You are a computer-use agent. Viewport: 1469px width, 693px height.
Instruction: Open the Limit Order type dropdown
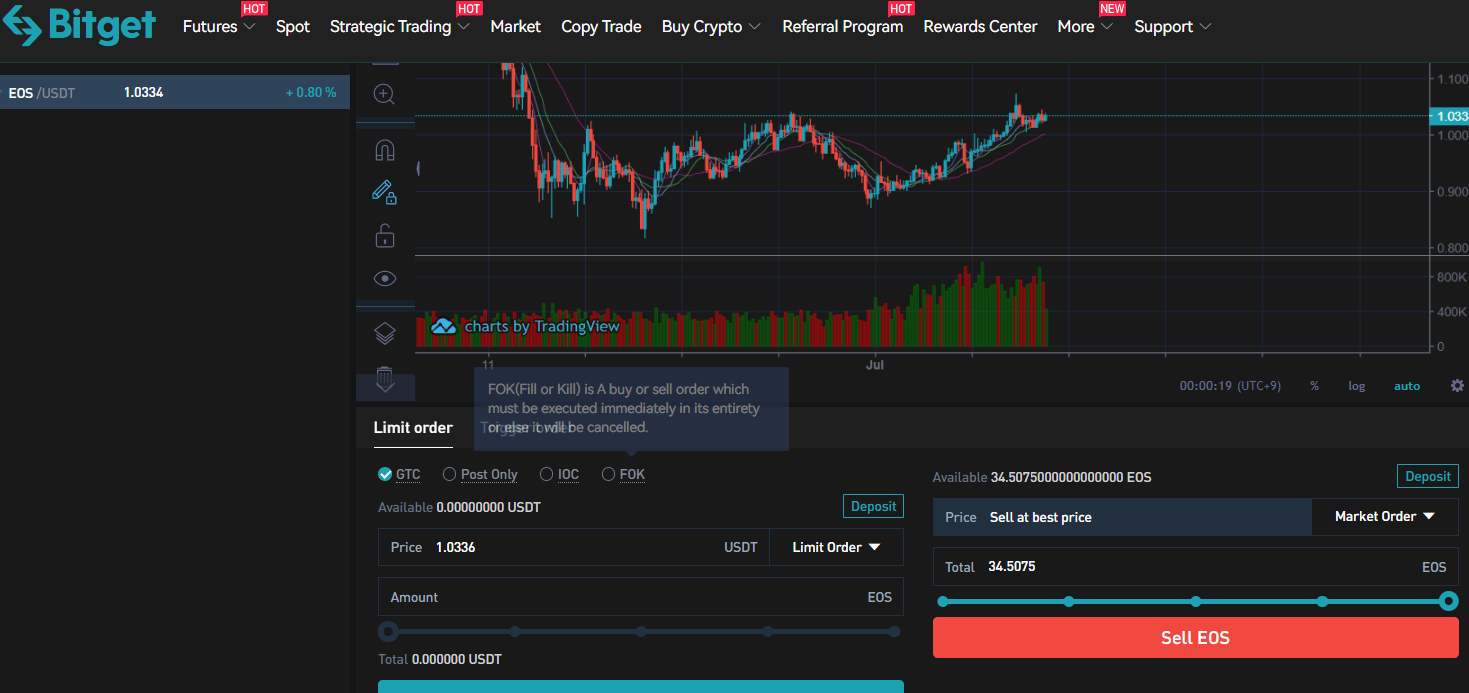pos(836,547)
